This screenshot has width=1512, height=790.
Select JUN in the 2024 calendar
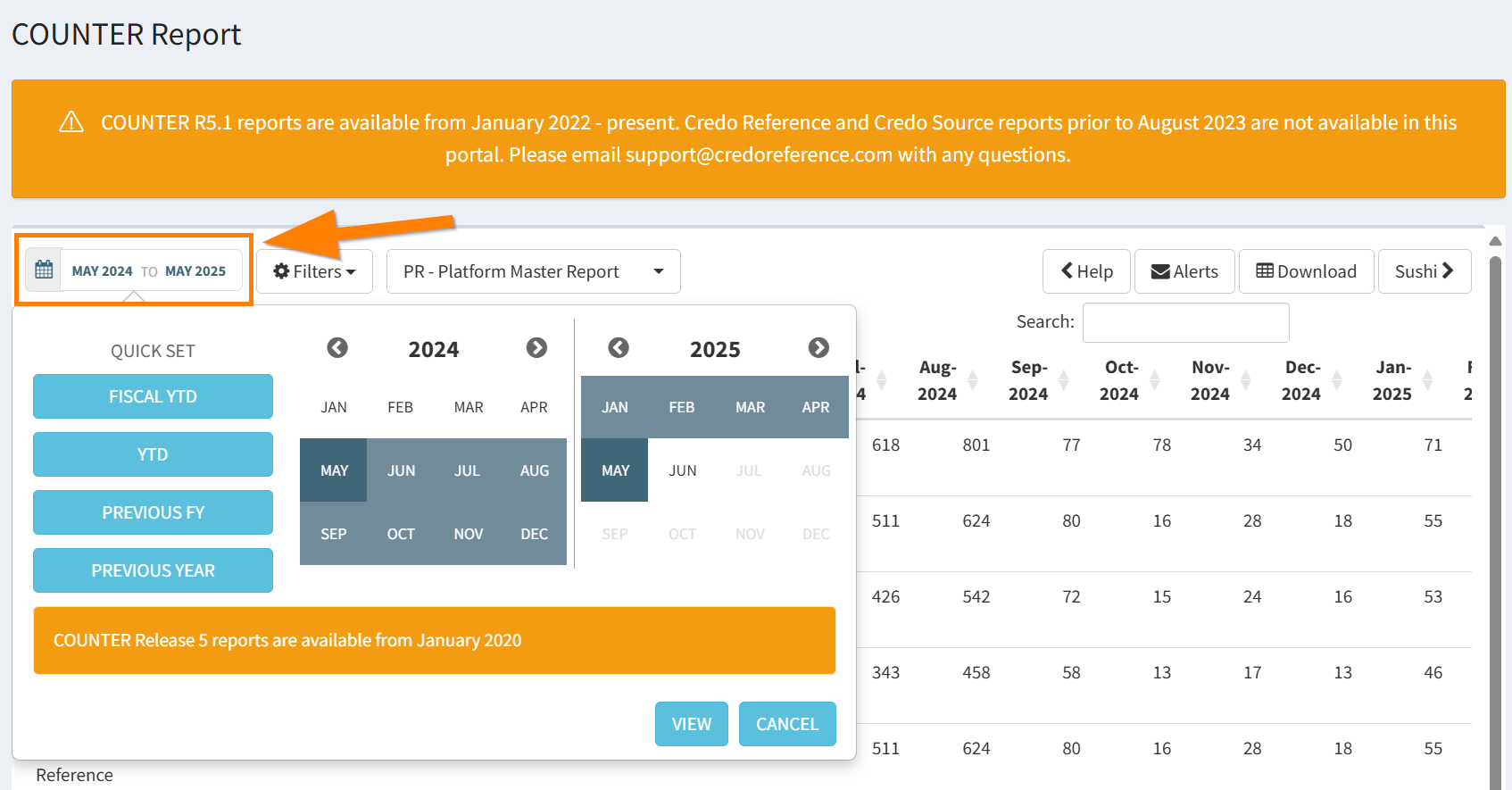[x=401, y=470]
